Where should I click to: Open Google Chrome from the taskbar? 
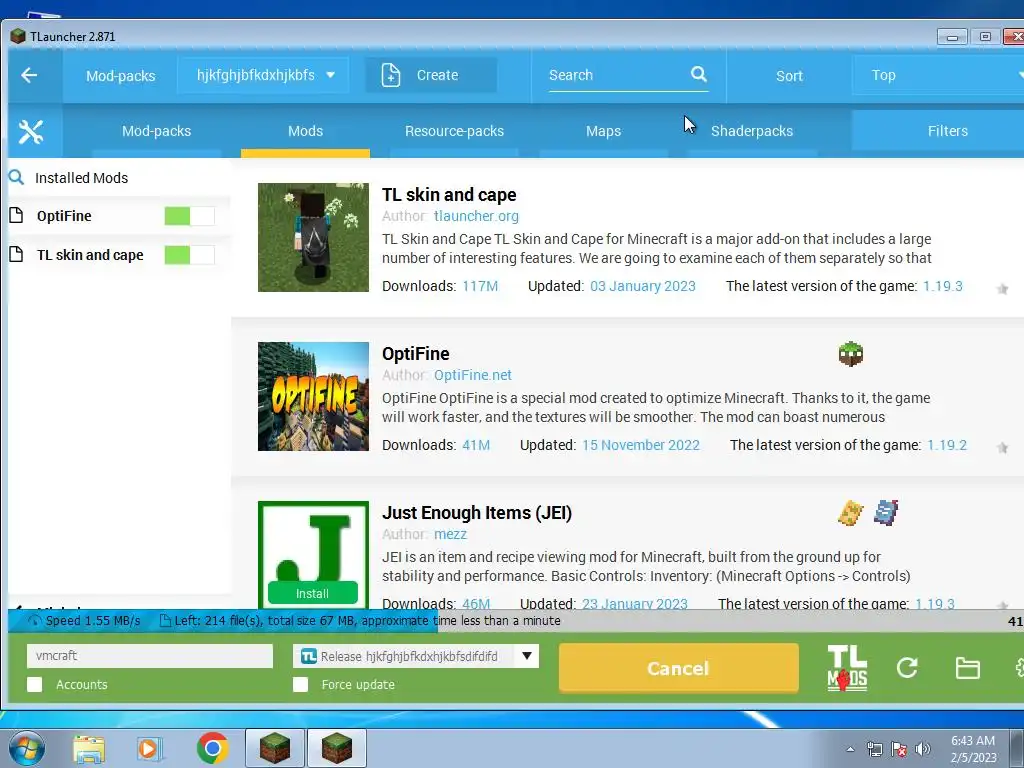coord(212,748)
